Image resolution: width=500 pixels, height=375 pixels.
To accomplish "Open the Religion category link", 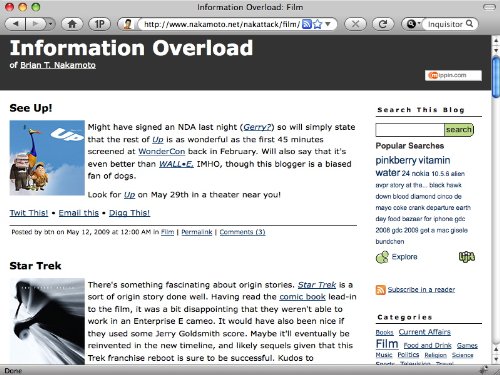I will click(x=436, y=355).
